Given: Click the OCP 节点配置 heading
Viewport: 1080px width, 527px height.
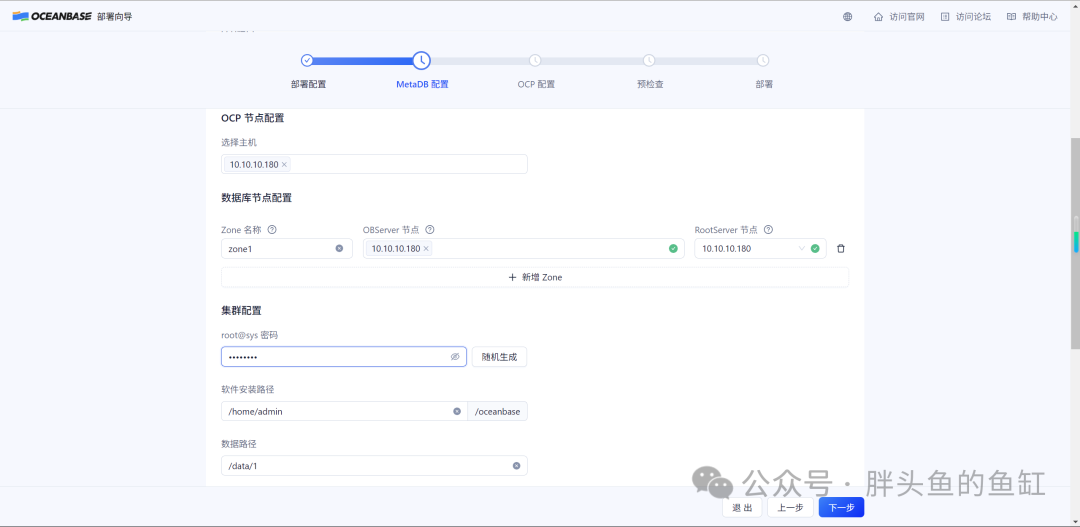Looking at the screenshot, I should tap(253, 118).
